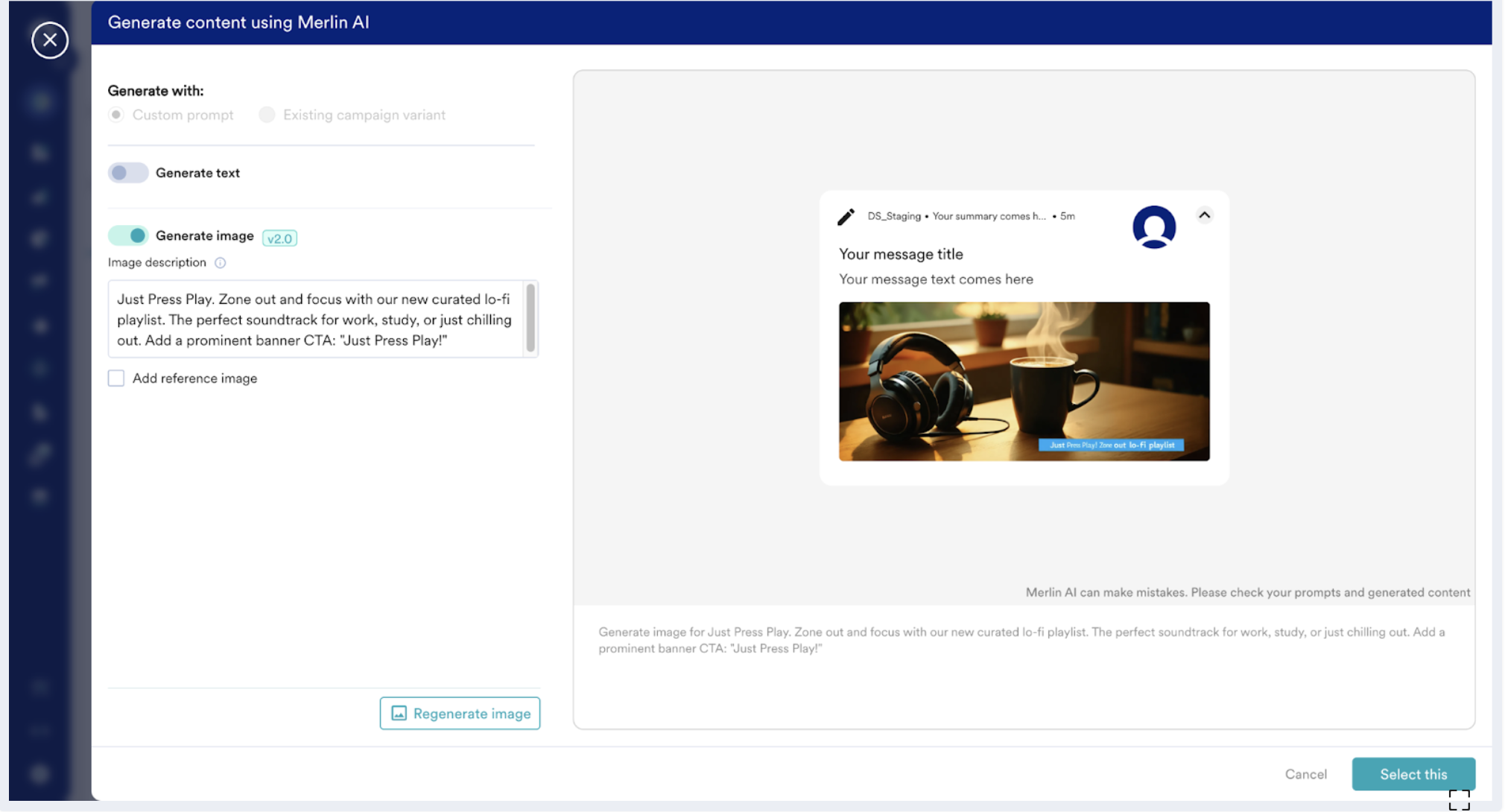Click the picture icon in Regenerate image button
The height and width of the screenshot is (812, 1505).
(x=399, y=714)
